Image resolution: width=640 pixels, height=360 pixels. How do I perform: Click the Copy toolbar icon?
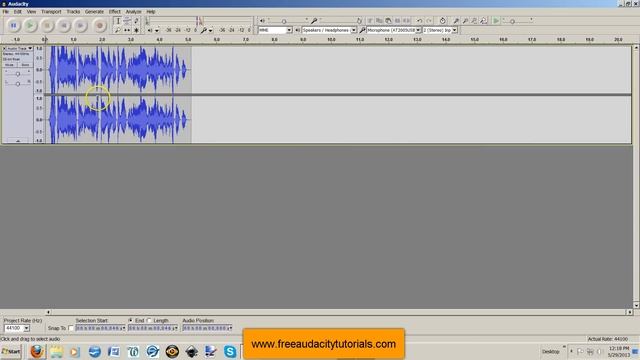point(379,21)
